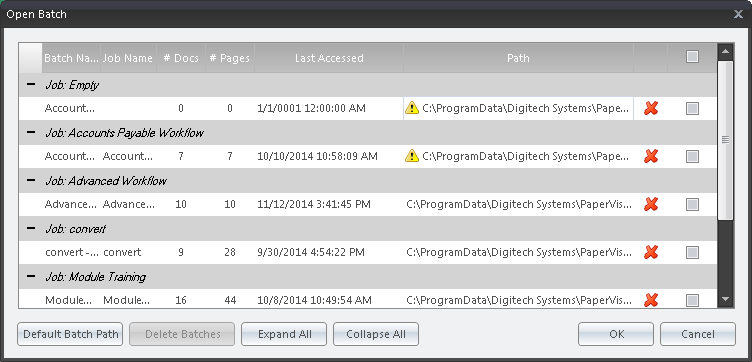
Task: Remove Advanced Workflow batch with red X
Action: pyautogui.click(x=650, y=204)
